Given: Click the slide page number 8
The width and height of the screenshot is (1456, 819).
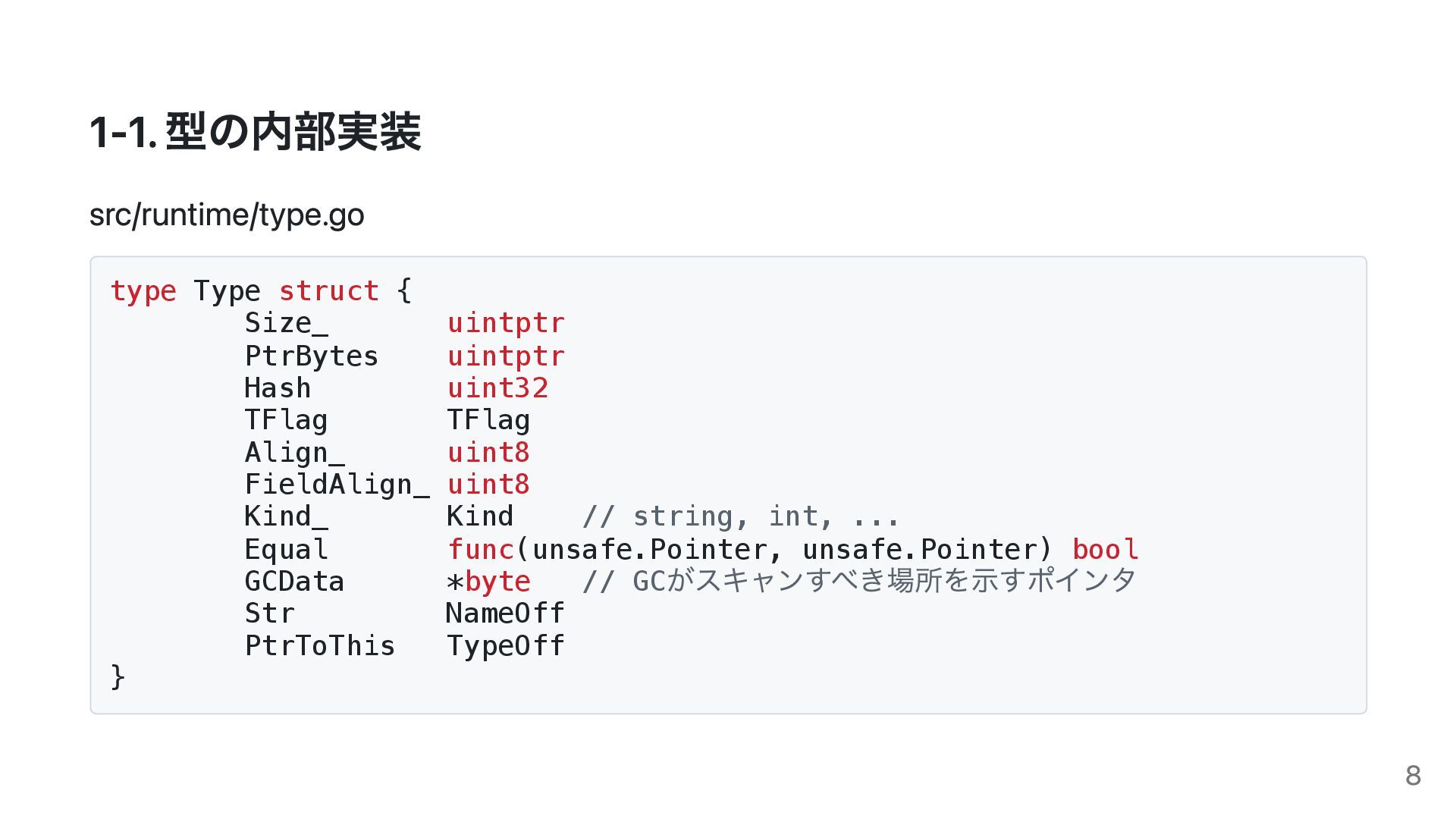Looking at the screenshot, I should pos(1413,776).
